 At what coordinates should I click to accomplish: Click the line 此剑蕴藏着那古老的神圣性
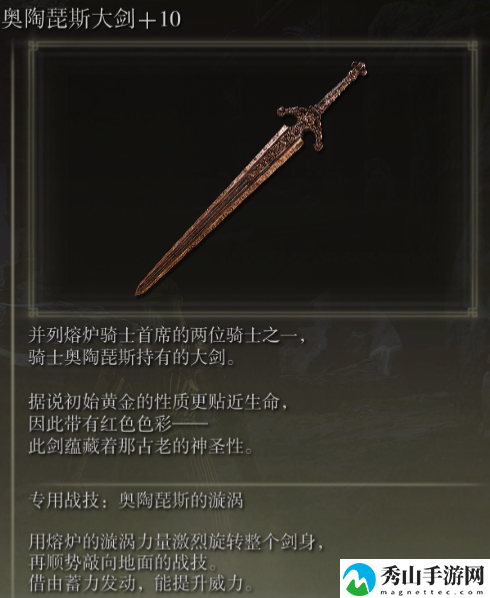[x=141, y=446]
